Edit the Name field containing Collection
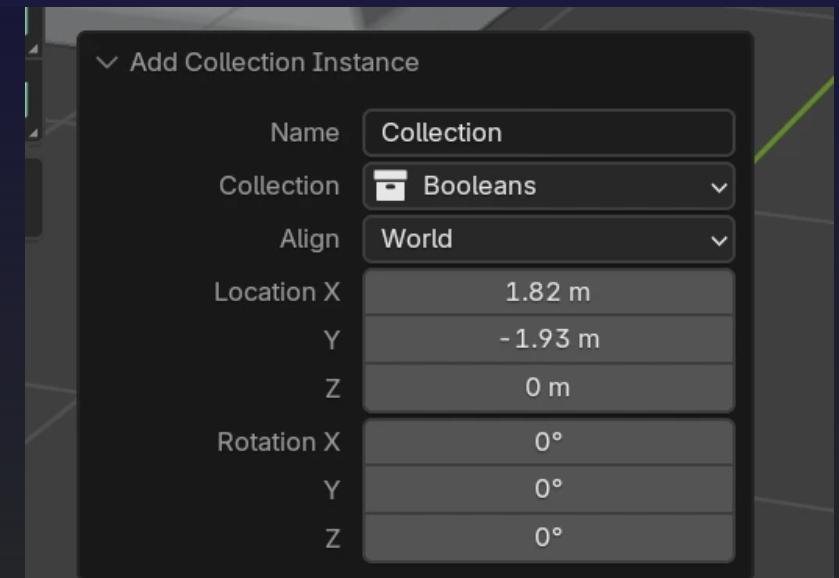 [x=548, y=133]
